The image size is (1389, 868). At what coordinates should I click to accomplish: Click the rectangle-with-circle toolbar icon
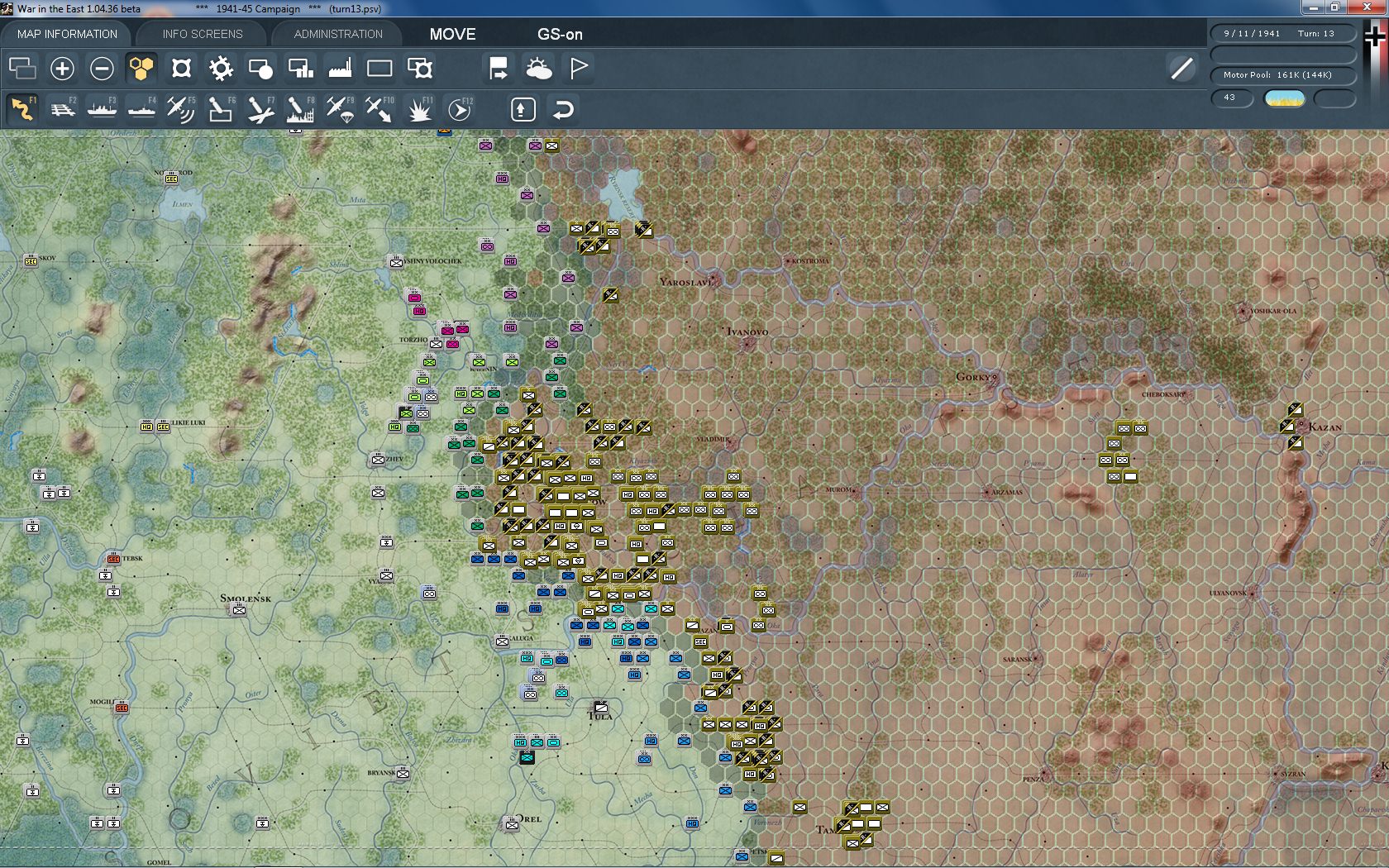pyautogui.click(x=260, y=68)
